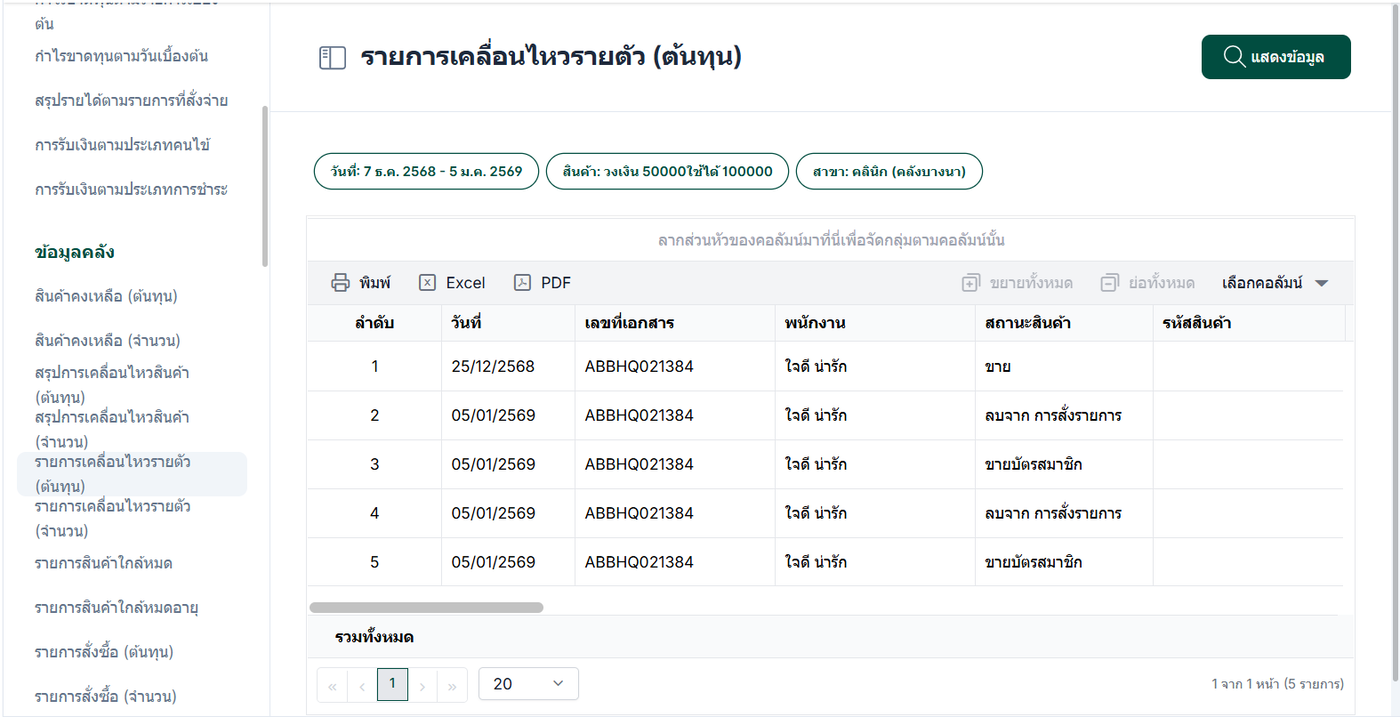Click the branch filter chip

889,171
